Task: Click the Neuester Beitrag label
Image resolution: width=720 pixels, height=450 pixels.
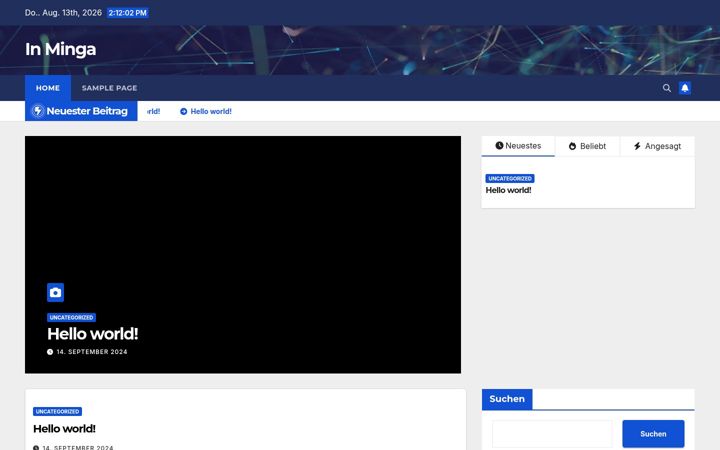Action: coord(87,111)
